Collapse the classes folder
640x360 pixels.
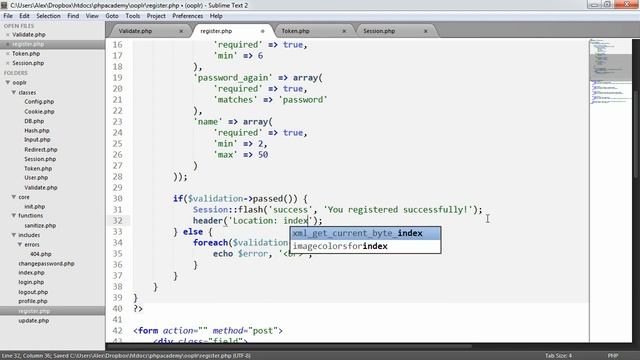(x=13, y=93)
